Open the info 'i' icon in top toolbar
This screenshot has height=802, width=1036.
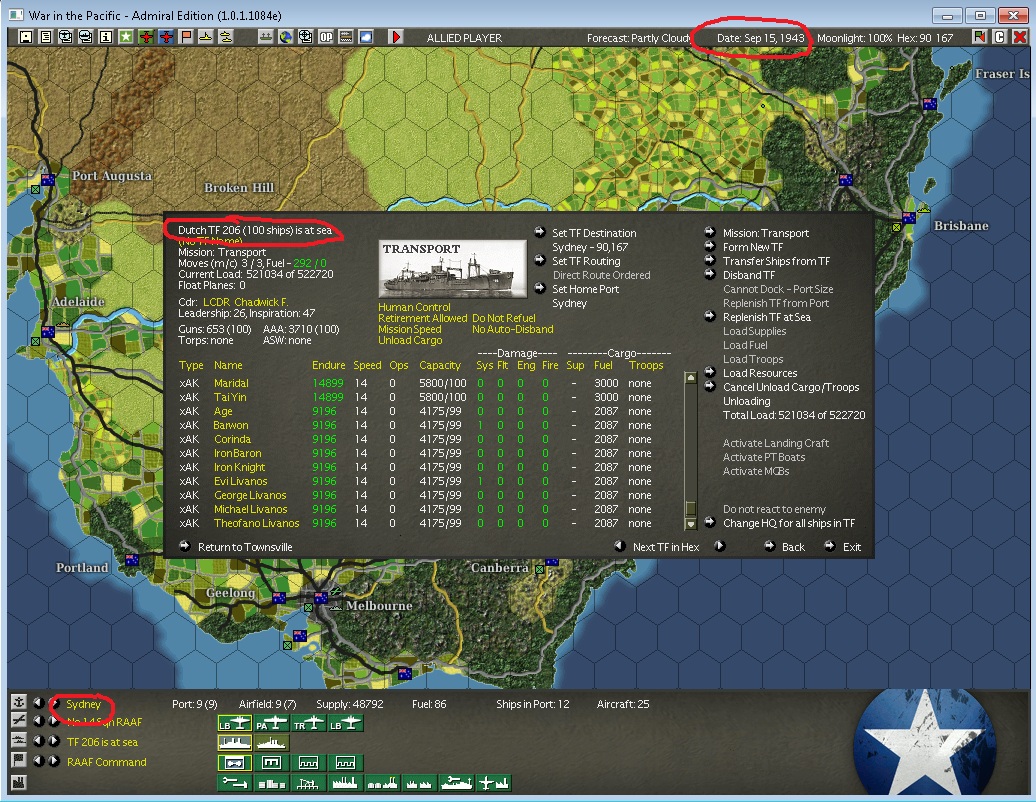106,37
